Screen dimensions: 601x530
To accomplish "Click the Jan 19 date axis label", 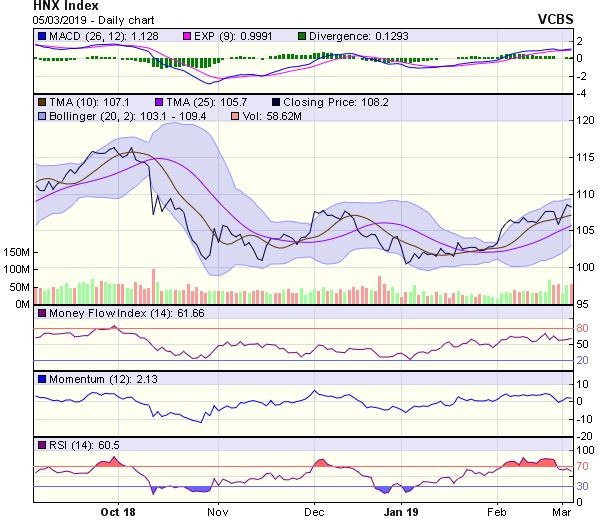I will pyautogui.click(x=400, y=510).
